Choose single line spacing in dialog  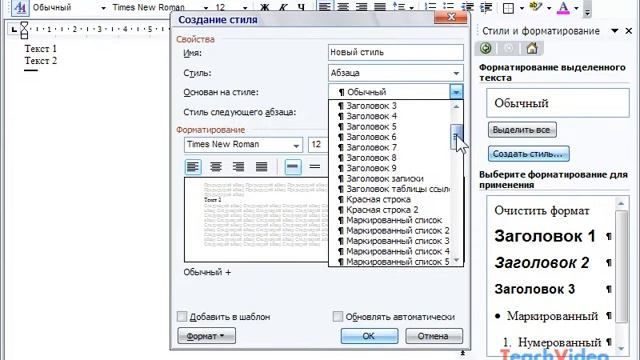pyautogui.click(x=293, y=167)
